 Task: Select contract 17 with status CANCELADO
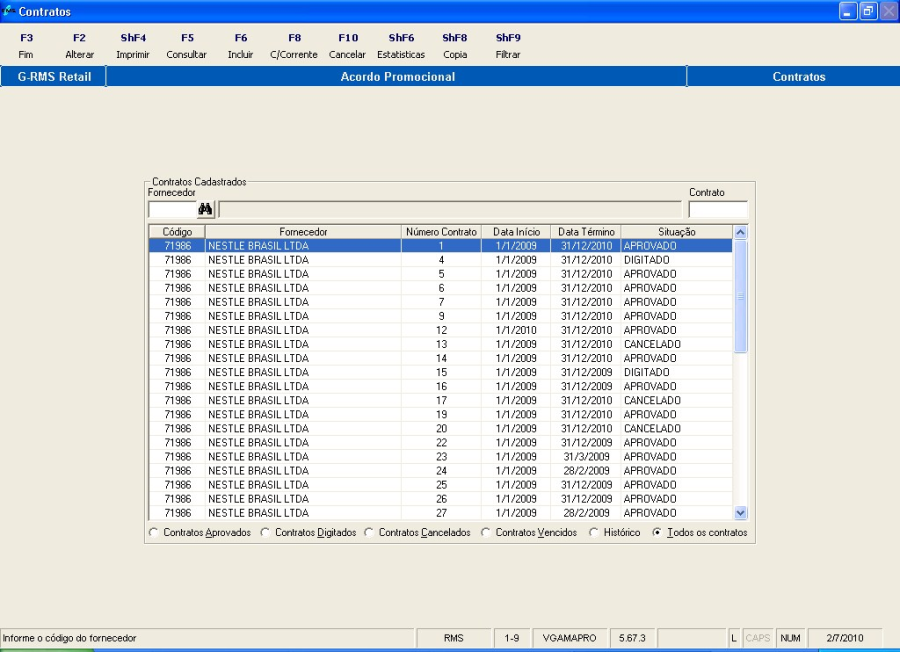441,401
